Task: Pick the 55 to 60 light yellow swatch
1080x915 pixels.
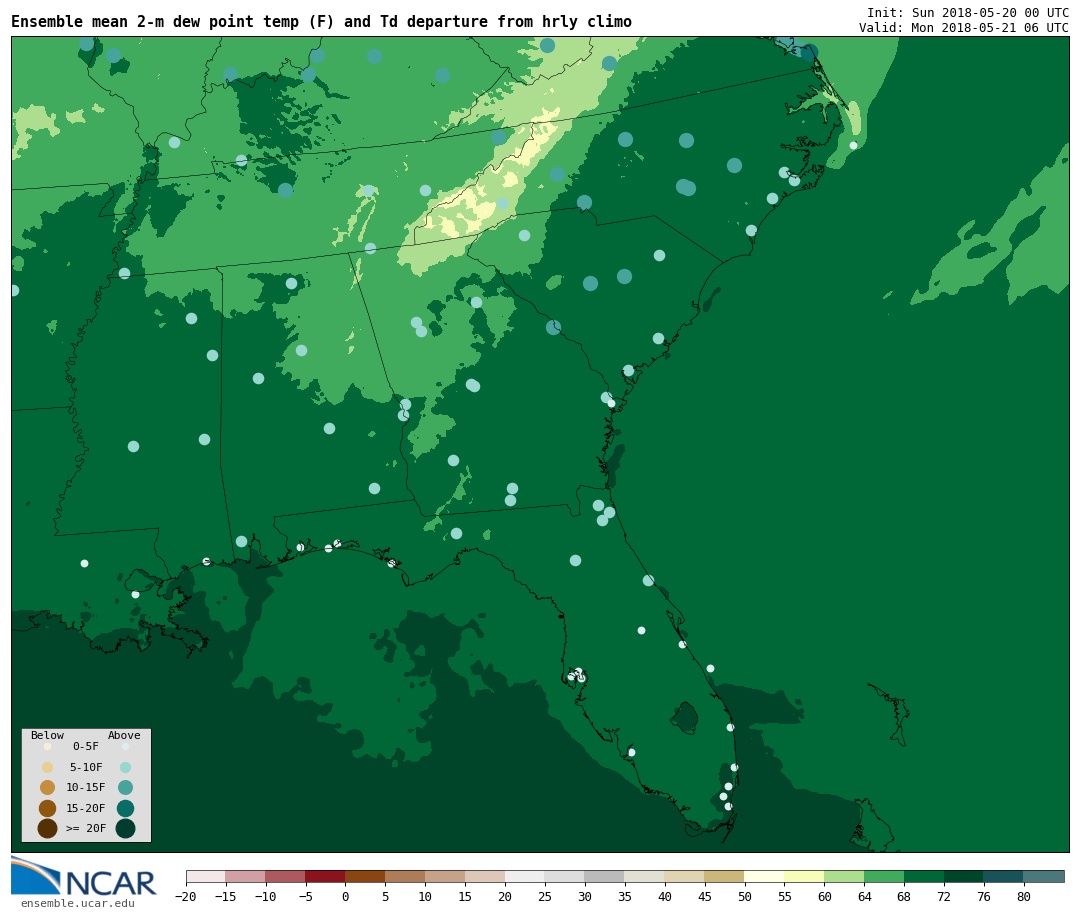Action: [804, 876]
